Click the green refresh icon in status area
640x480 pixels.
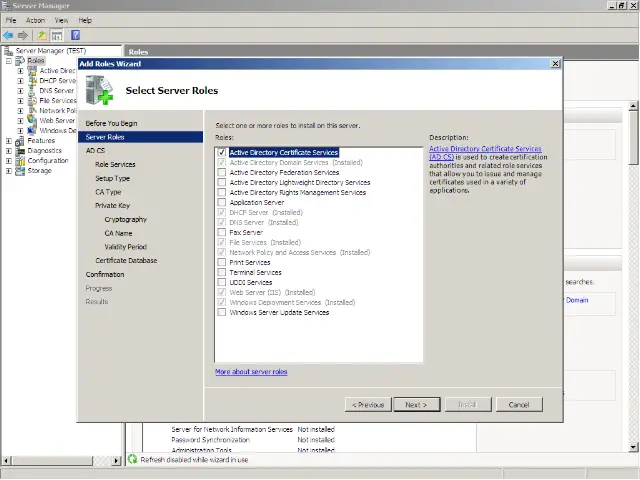(132, 459)
